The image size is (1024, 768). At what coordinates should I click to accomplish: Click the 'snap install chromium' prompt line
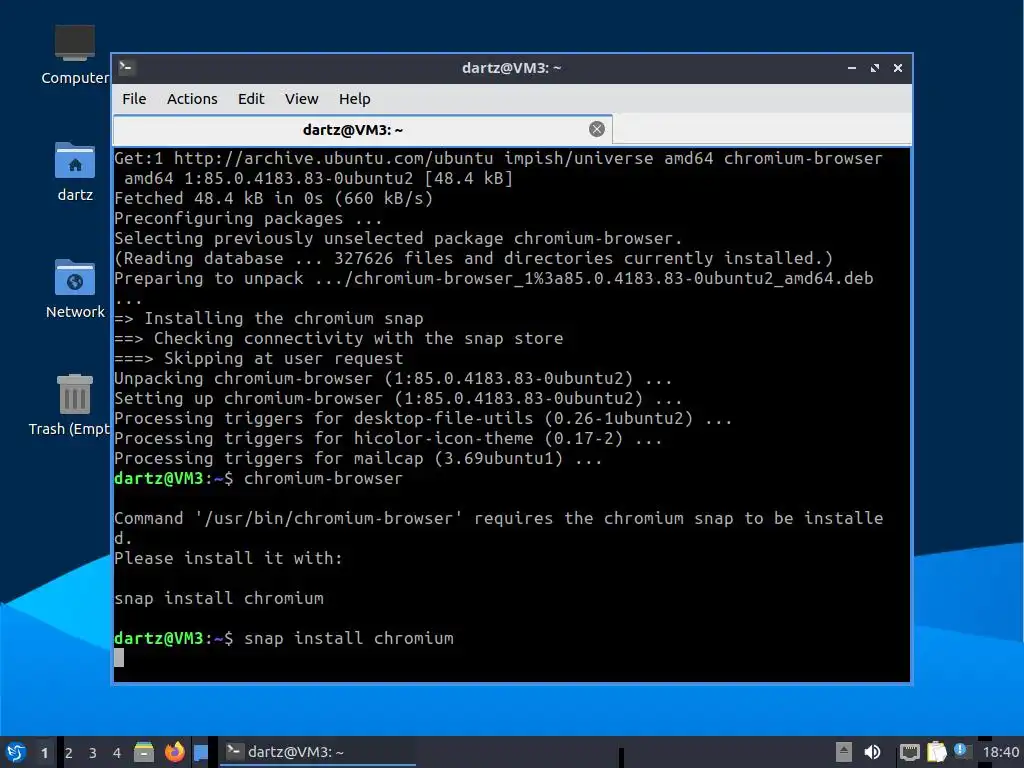[283, 638]
